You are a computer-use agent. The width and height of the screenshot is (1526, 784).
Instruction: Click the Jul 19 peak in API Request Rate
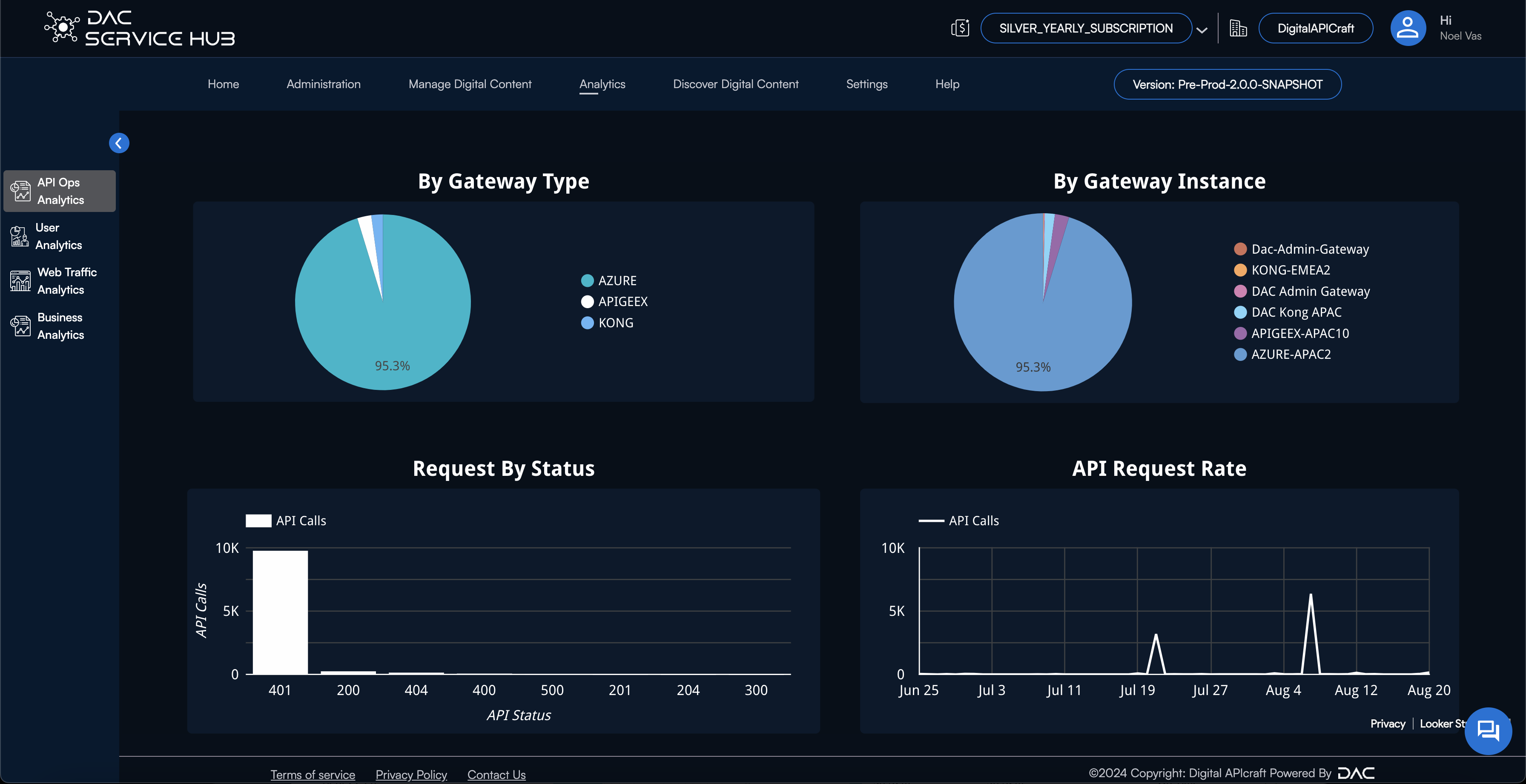point(1156,654)
